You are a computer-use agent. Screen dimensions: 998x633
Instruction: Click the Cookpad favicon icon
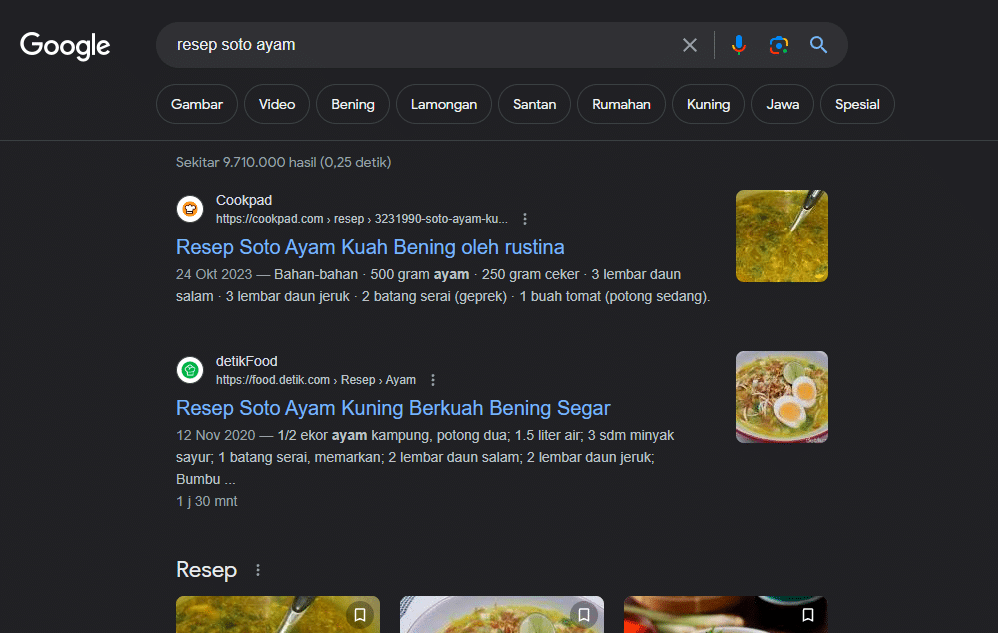pyautogui.click(x=190, y=209)
